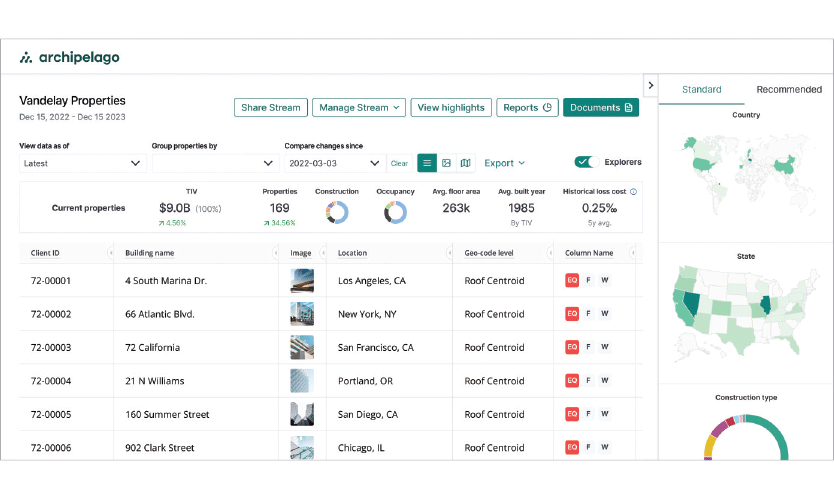Clear the compare changes date
This screenshot has height=500, width=834.
tap(399, 163)
